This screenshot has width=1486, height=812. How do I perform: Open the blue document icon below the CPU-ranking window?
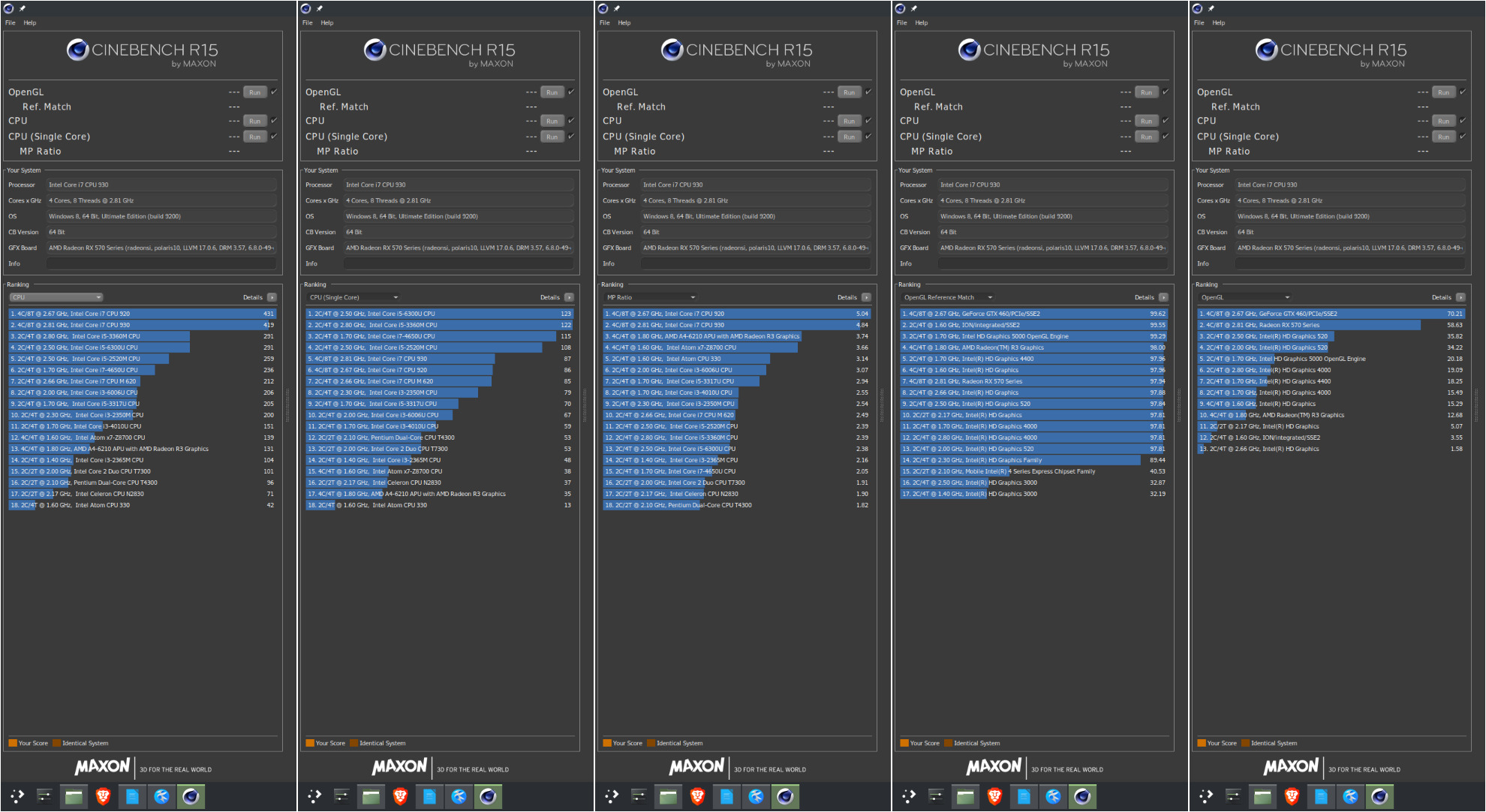click(132, 796)
